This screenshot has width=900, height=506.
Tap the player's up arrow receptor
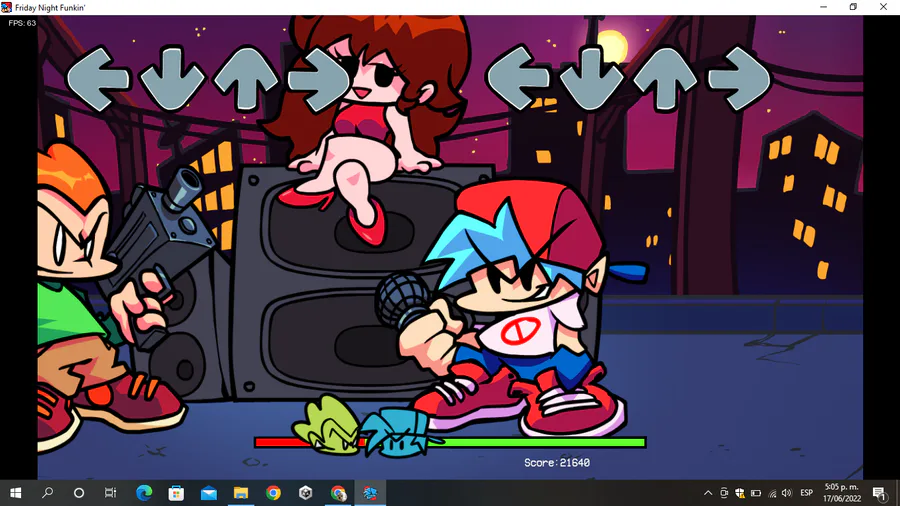tap(666, 79)
